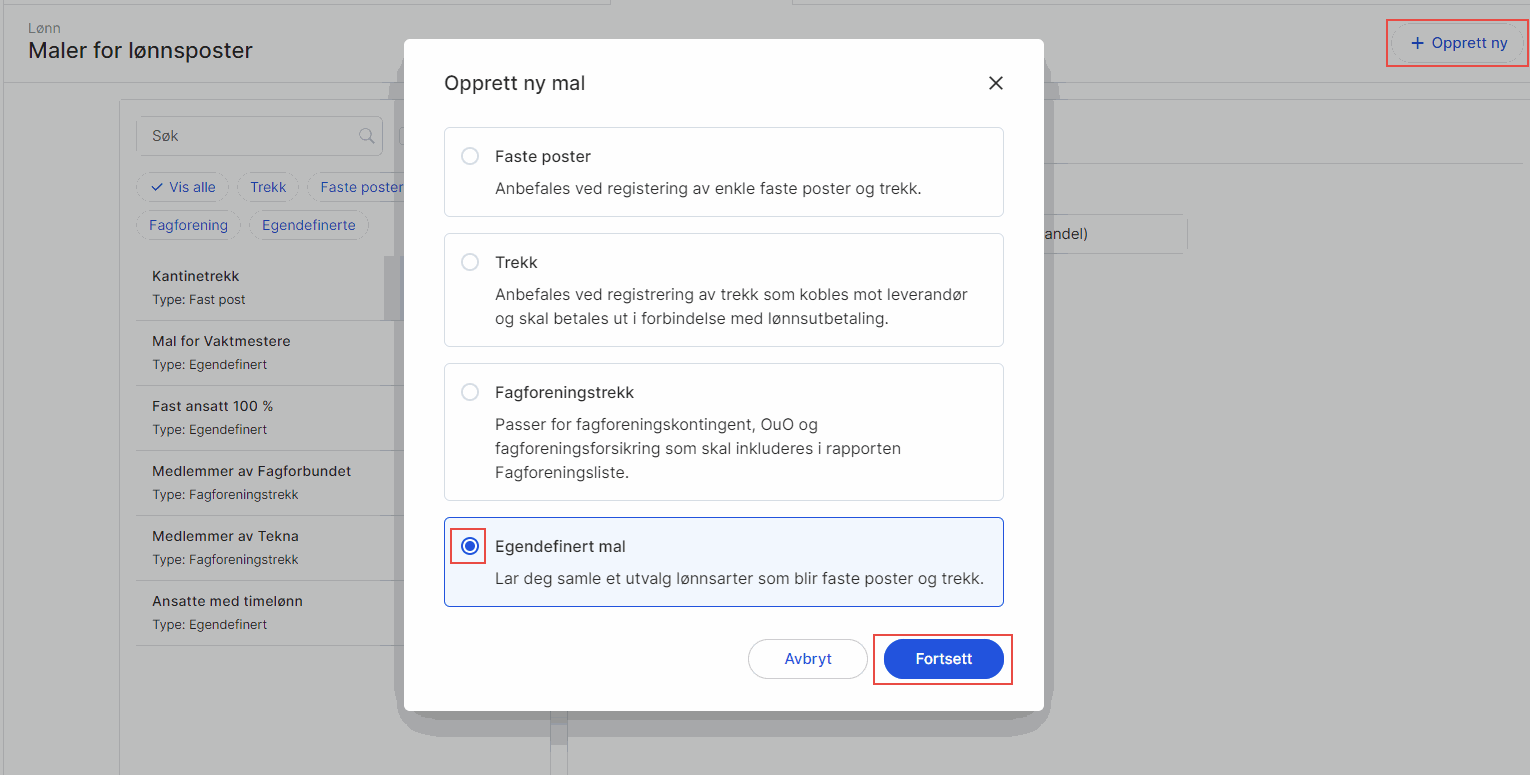This screenshot has width=1530, height=775.
Task: Click Avbryt to cancel
Action: [x=808, y=658]
